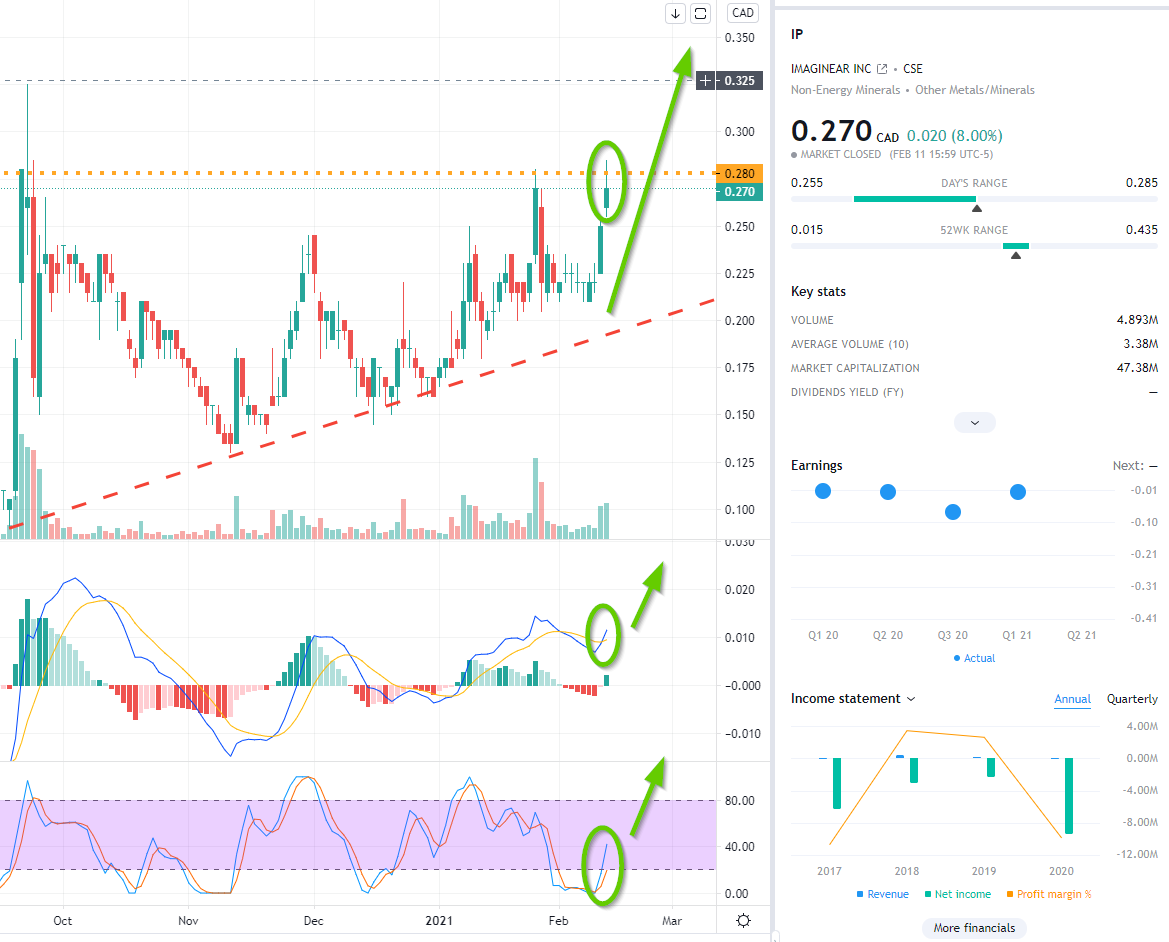
Task: Click the maximize chart pane icon
Action: (701, 13)
